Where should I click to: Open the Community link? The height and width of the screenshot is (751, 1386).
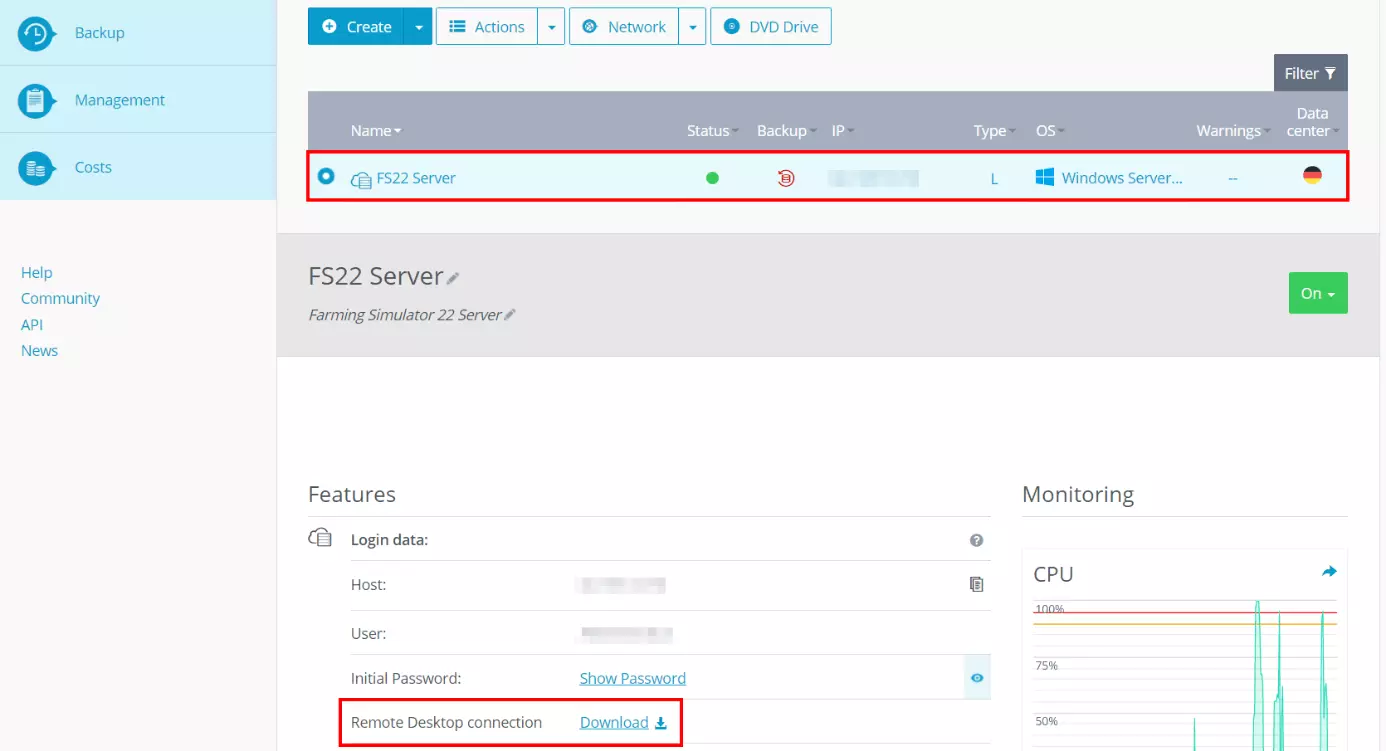60,298
